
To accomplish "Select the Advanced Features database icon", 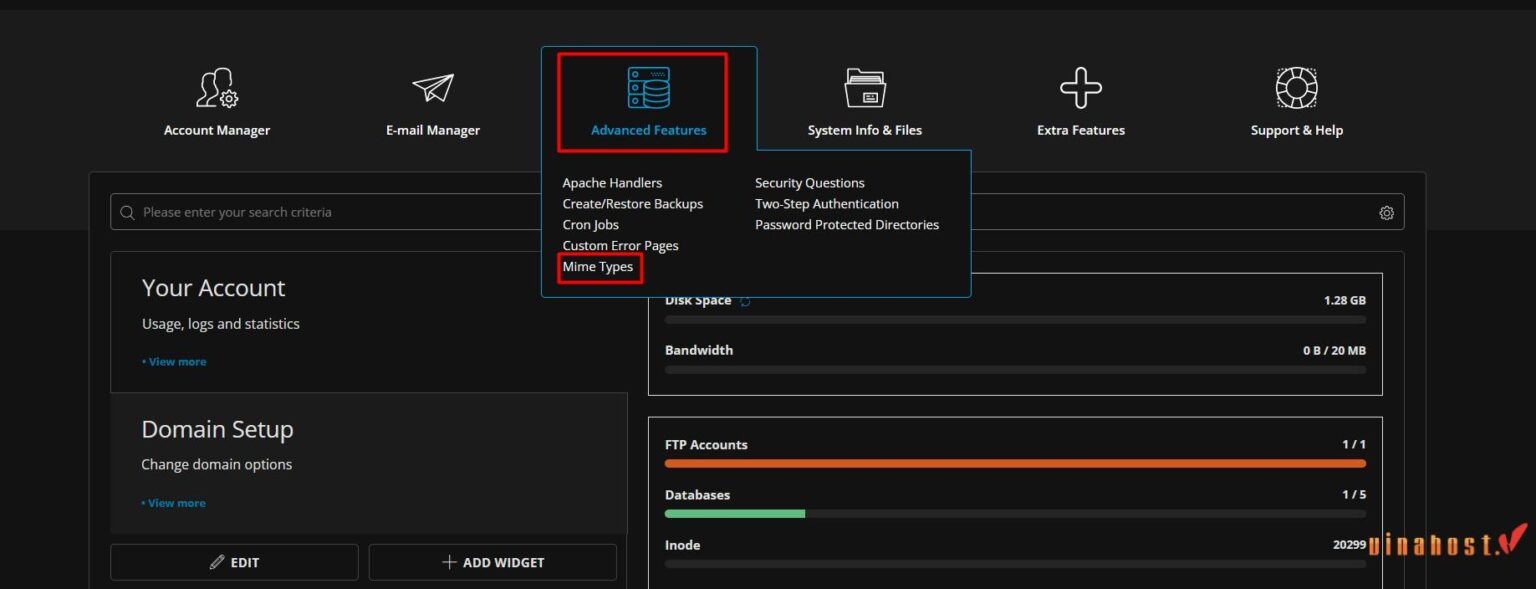I will pos(648,88).
